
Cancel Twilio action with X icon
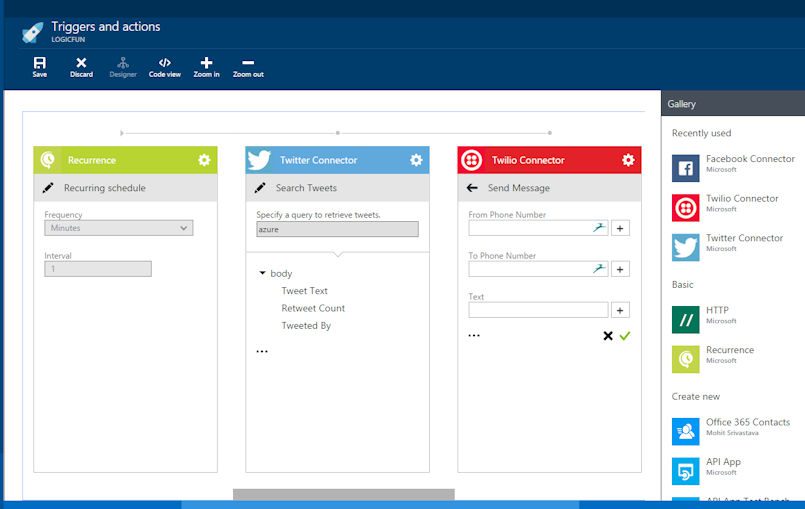tap(608, 336)
